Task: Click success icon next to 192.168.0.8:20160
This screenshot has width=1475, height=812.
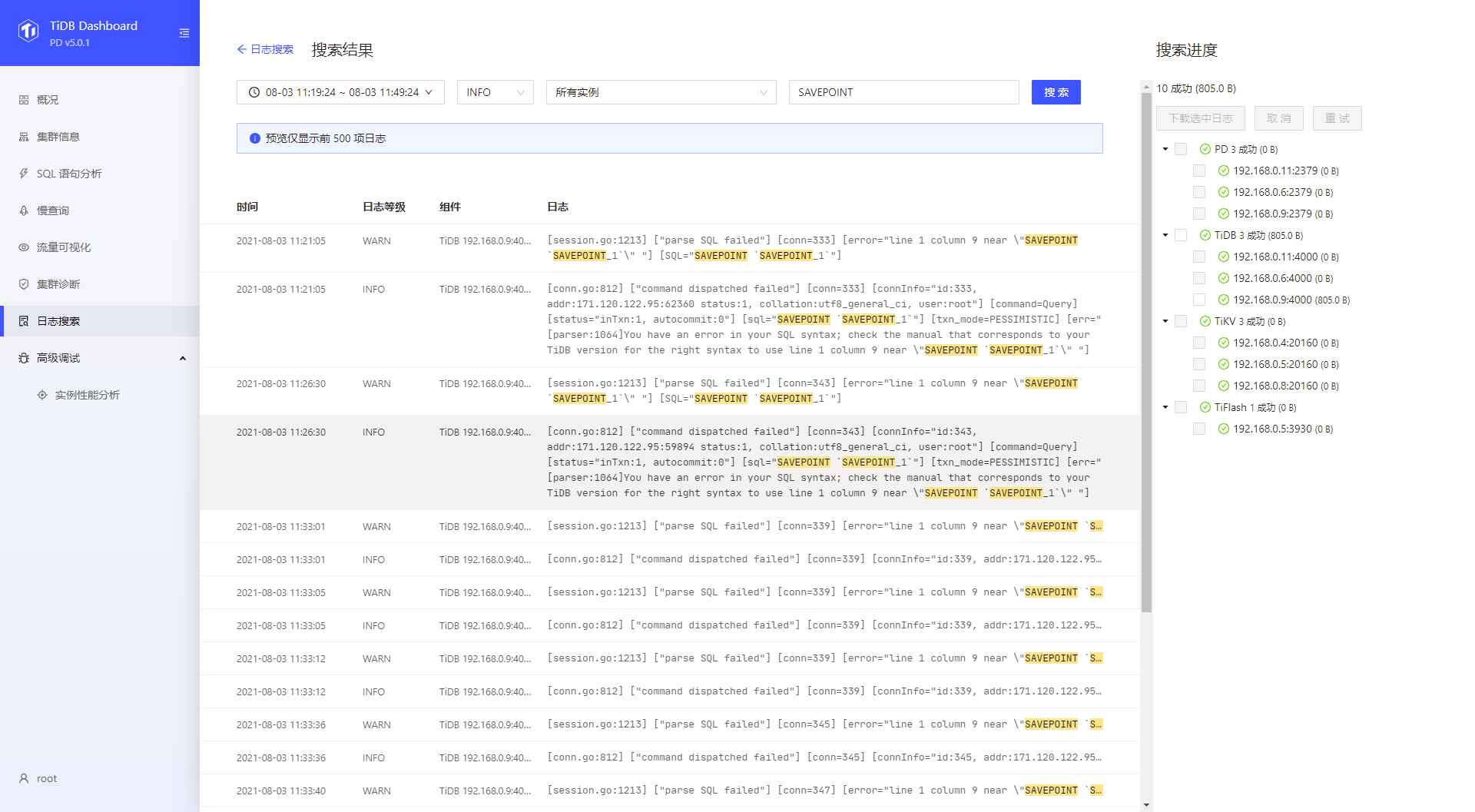Action: point(1224,386)
